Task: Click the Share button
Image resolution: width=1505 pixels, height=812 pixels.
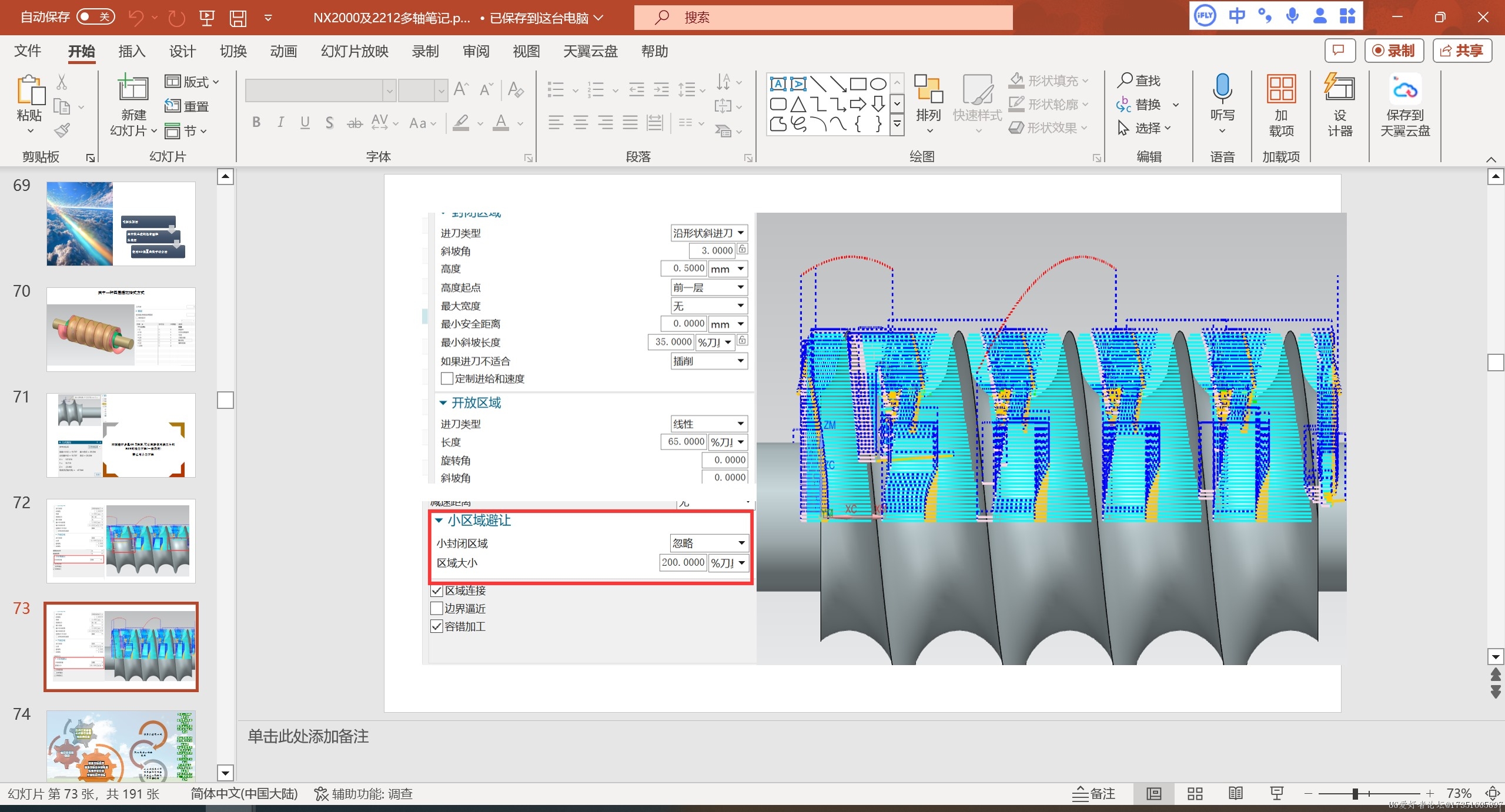Action: pos(1462,51)
